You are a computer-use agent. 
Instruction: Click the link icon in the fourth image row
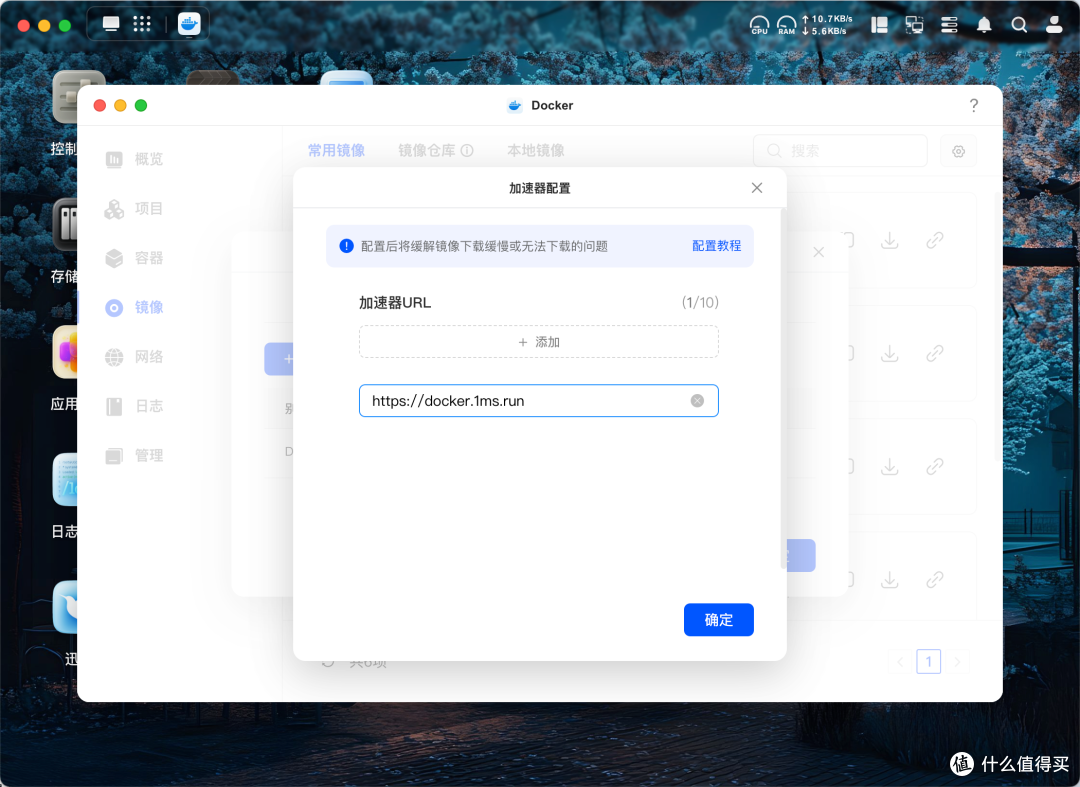tap(935, 580)
